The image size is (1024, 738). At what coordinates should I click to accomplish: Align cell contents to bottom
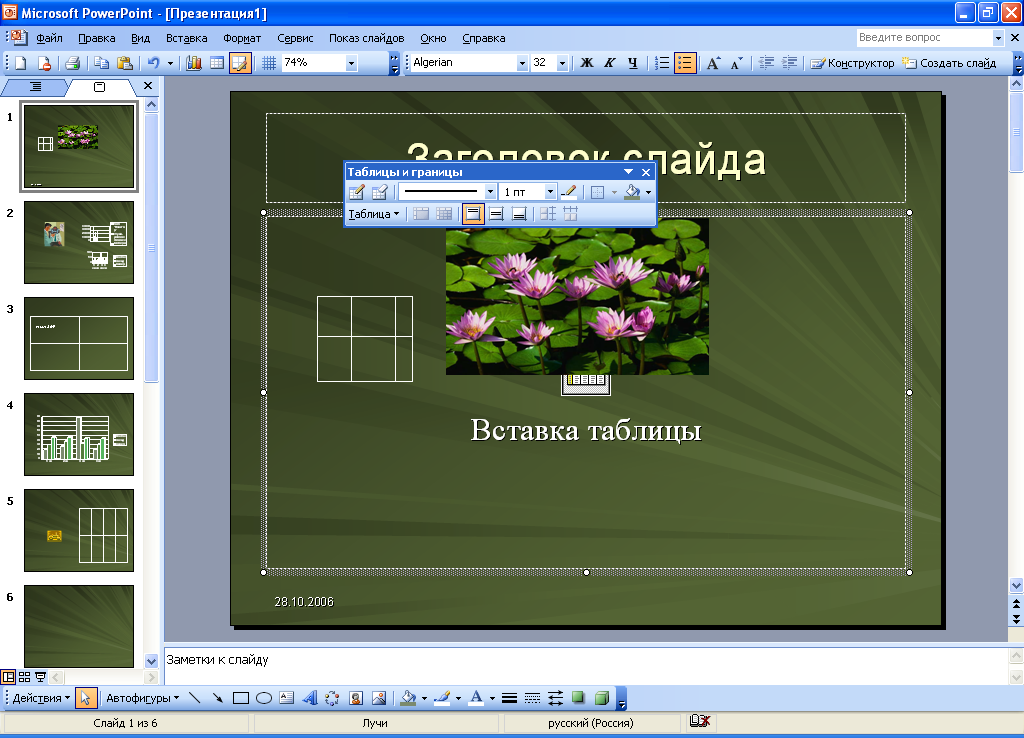tap(519, 214)
